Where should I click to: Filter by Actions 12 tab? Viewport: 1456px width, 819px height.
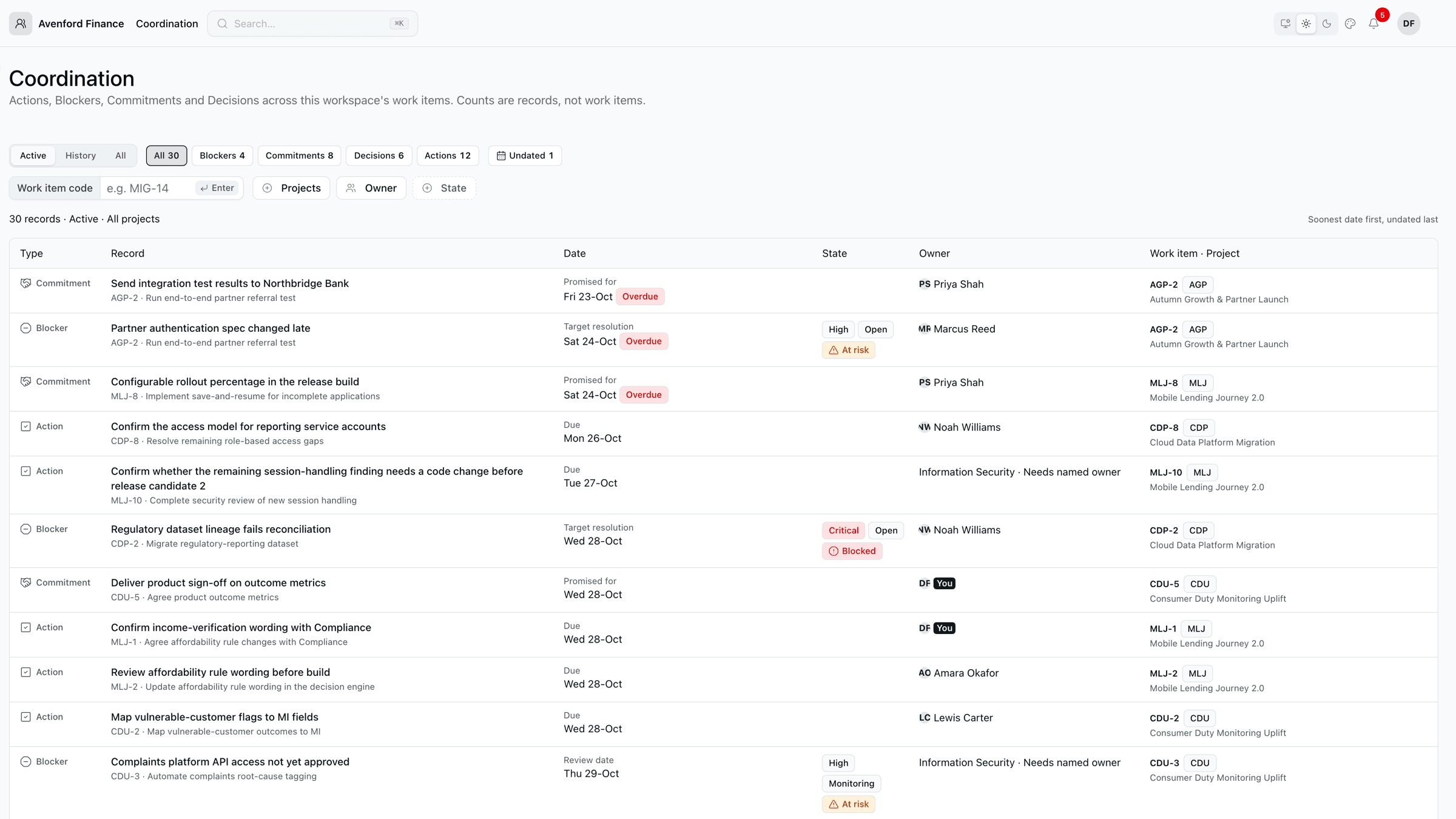coord(448,155)
